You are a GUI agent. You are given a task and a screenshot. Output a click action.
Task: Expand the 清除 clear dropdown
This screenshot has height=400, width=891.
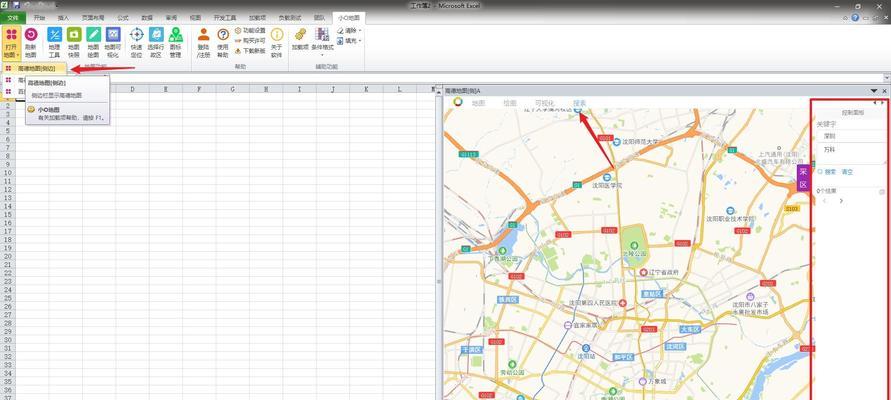click(x=349, y=30)
